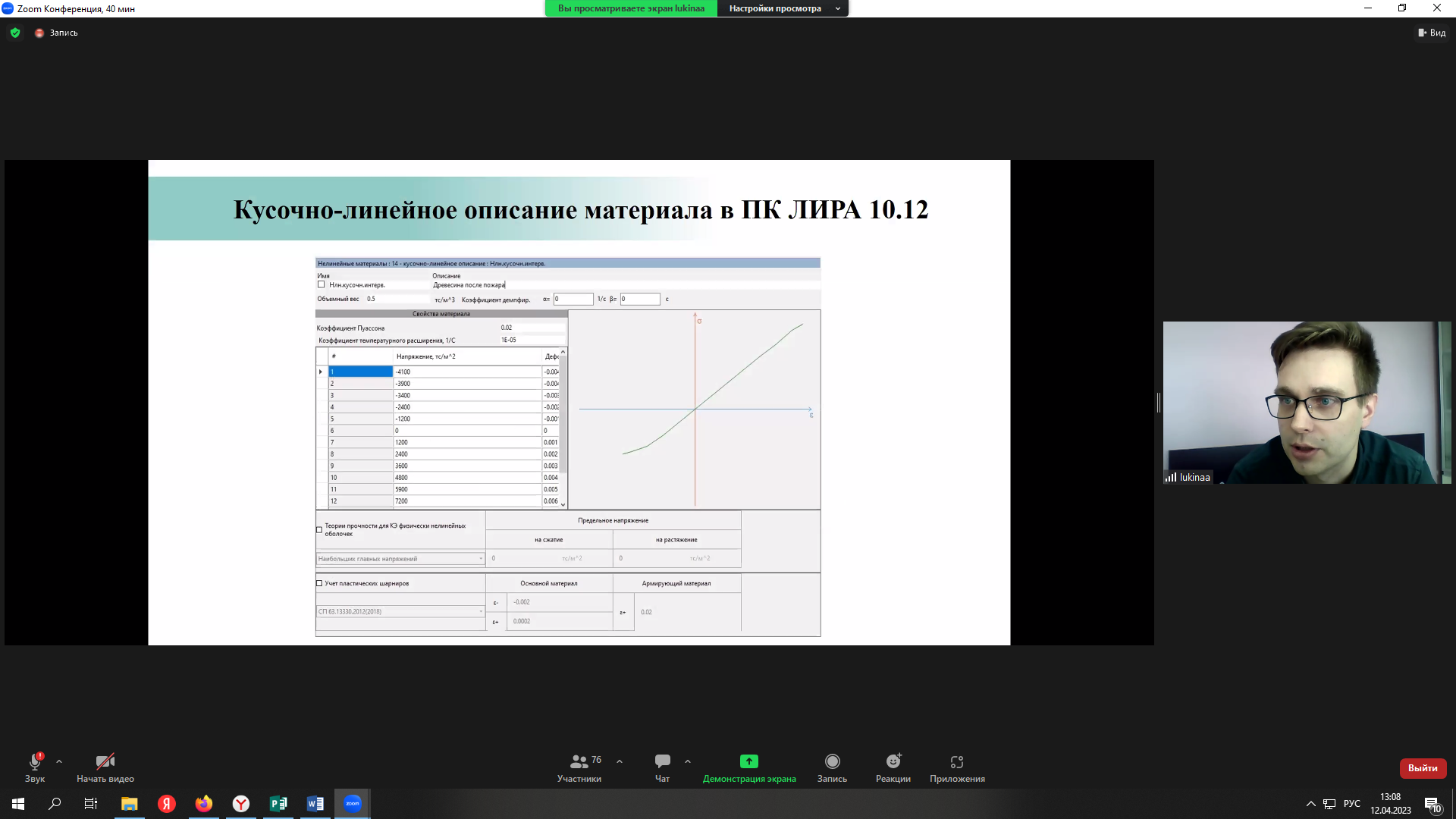Viewport: 1456px width, 819px height.
Task: Click the panel resize handle beside video
Action: [x=1158, y=403]
